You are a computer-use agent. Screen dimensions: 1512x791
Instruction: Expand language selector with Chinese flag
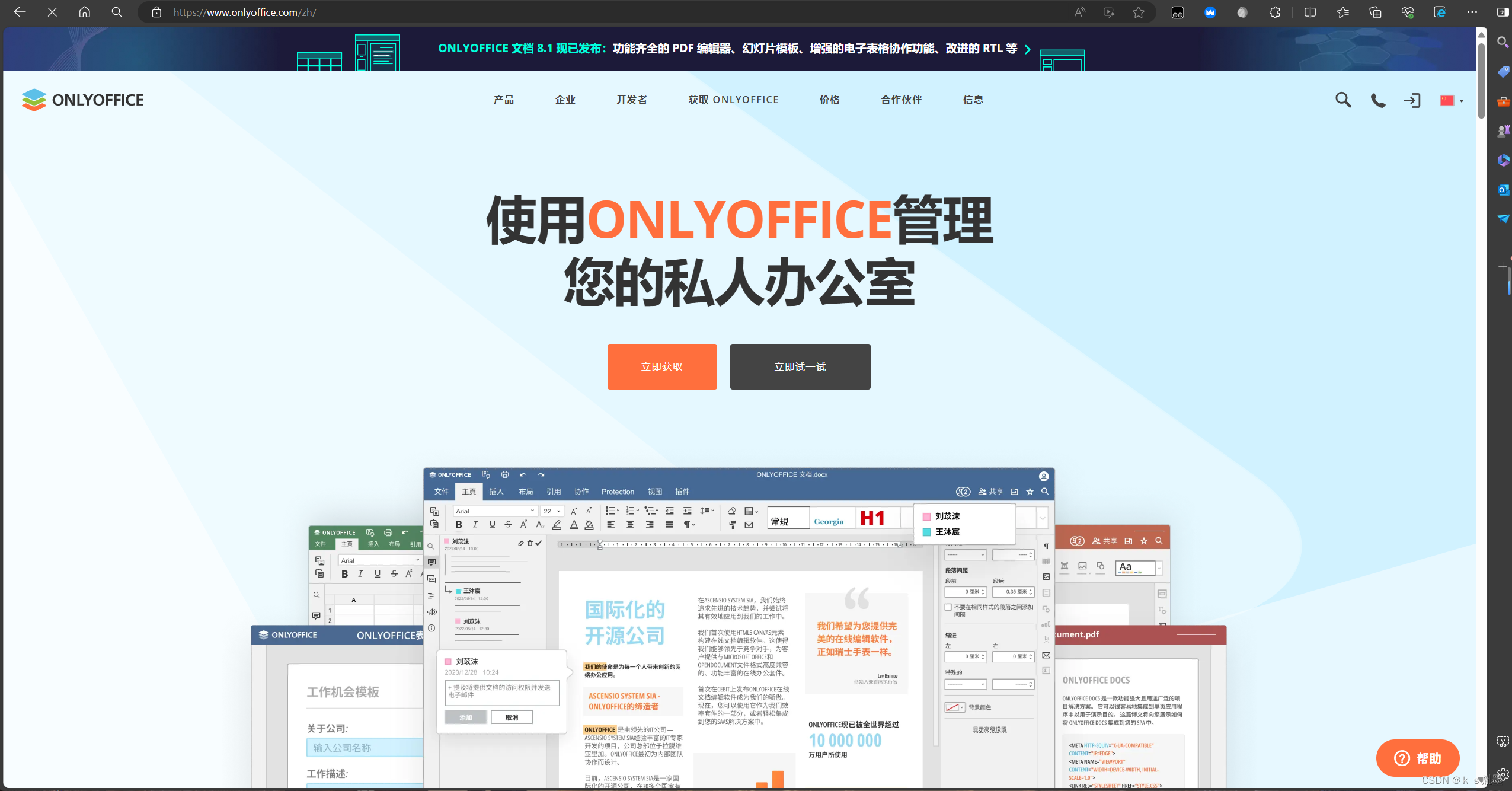[x=1452, y=100]
